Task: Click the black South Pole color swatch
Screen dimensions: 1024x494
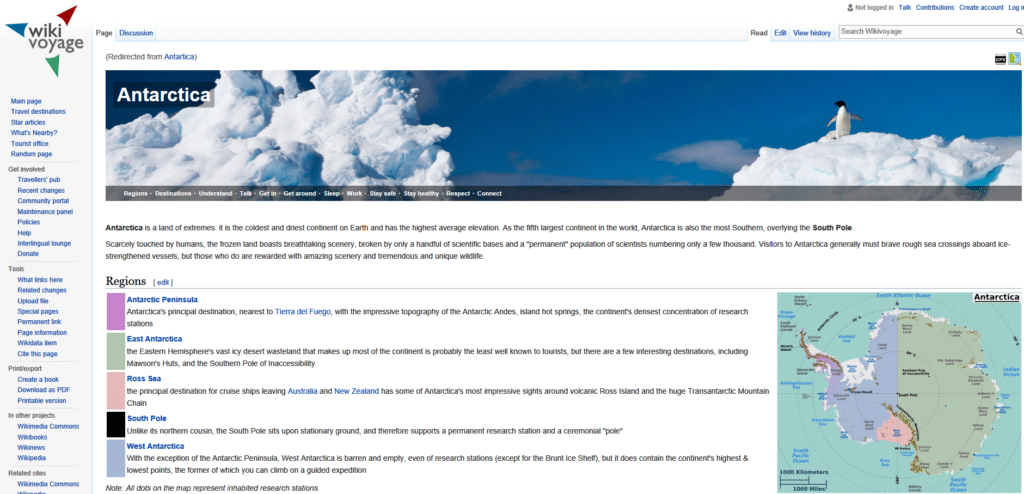Action: 116,425
